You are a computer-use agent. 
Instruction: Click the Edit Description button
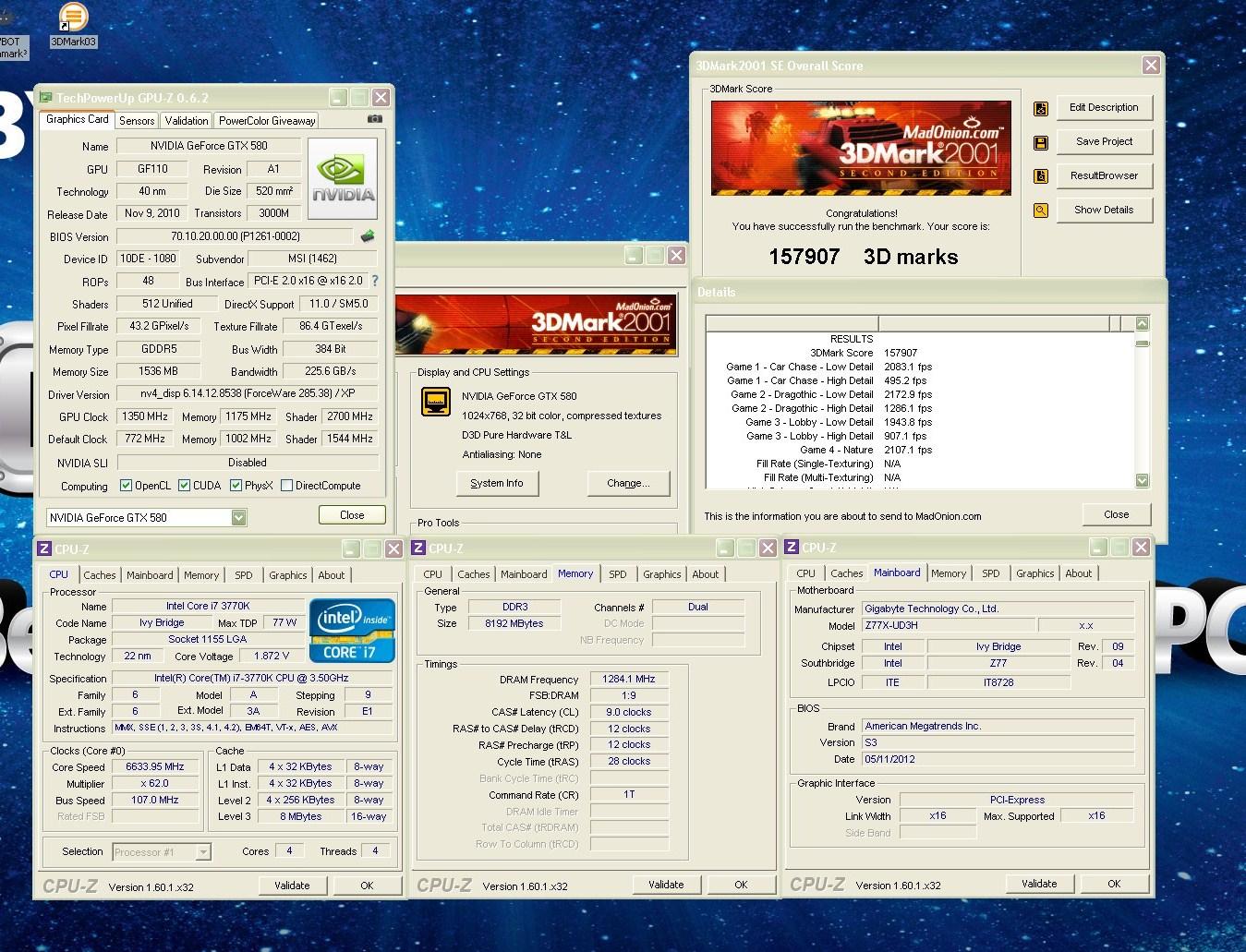point(1104,108)
